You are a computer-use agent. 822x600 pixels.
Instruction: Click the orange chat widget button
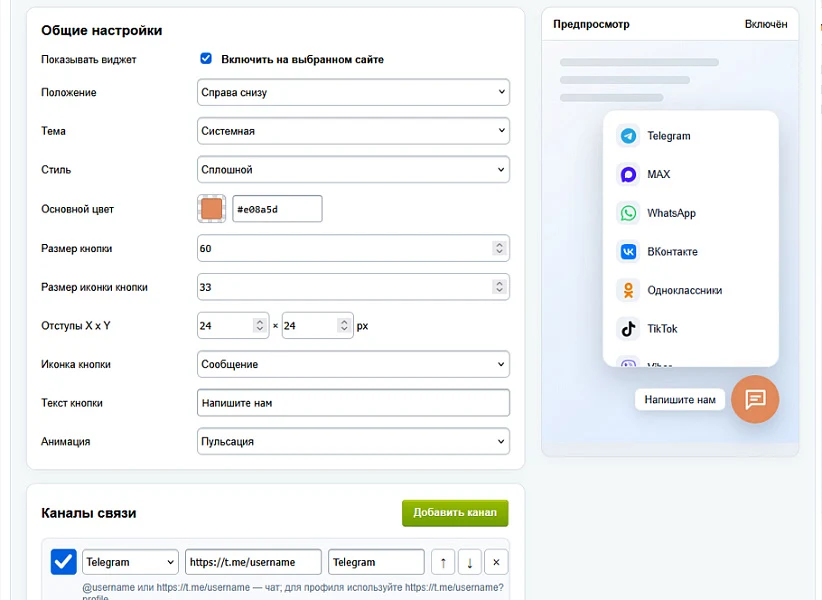[x=755, y=399]
